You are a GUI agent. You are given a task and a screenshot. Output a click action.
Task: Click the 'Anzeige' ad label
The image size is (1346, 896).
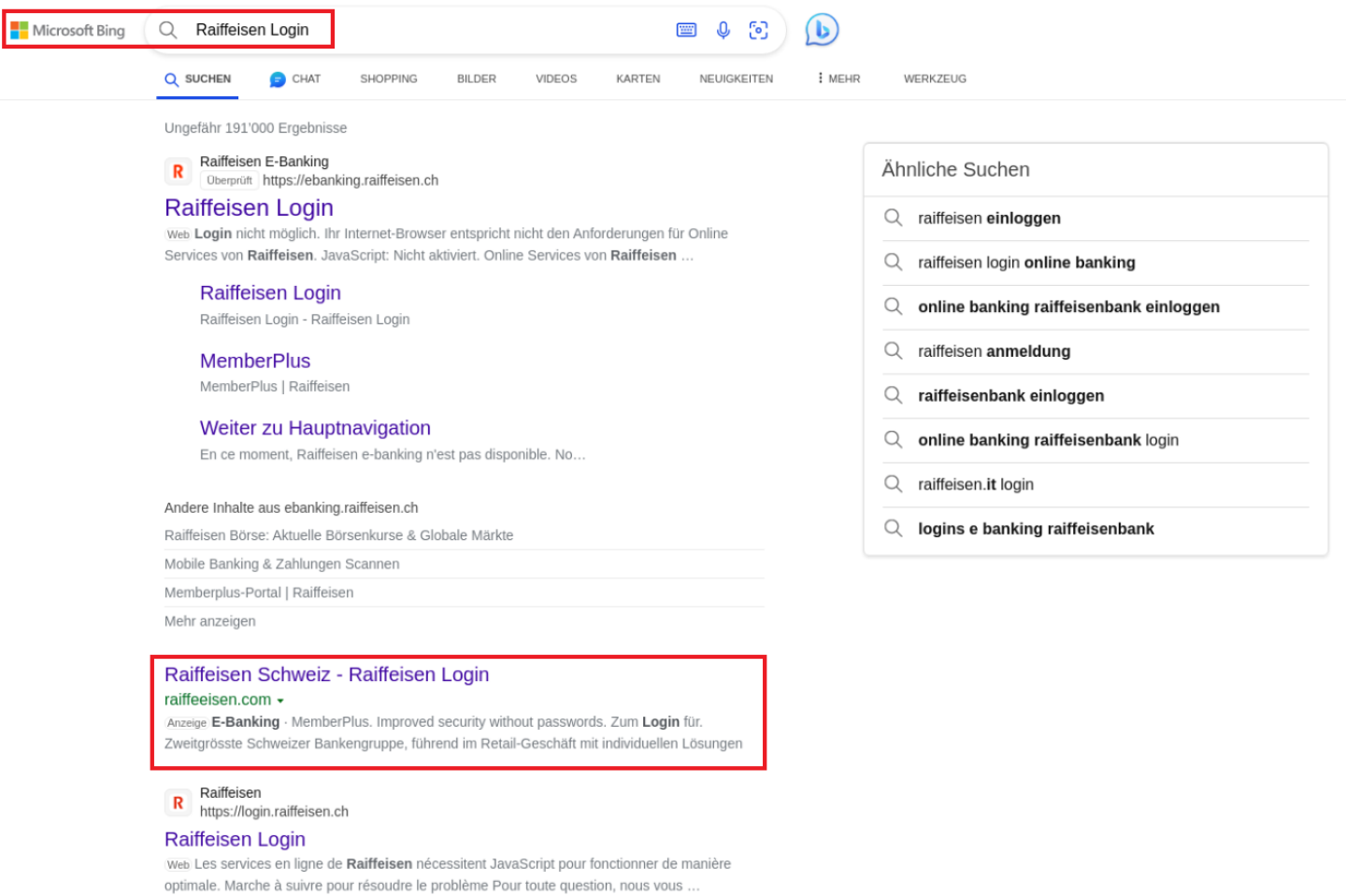tap(187, 722)
